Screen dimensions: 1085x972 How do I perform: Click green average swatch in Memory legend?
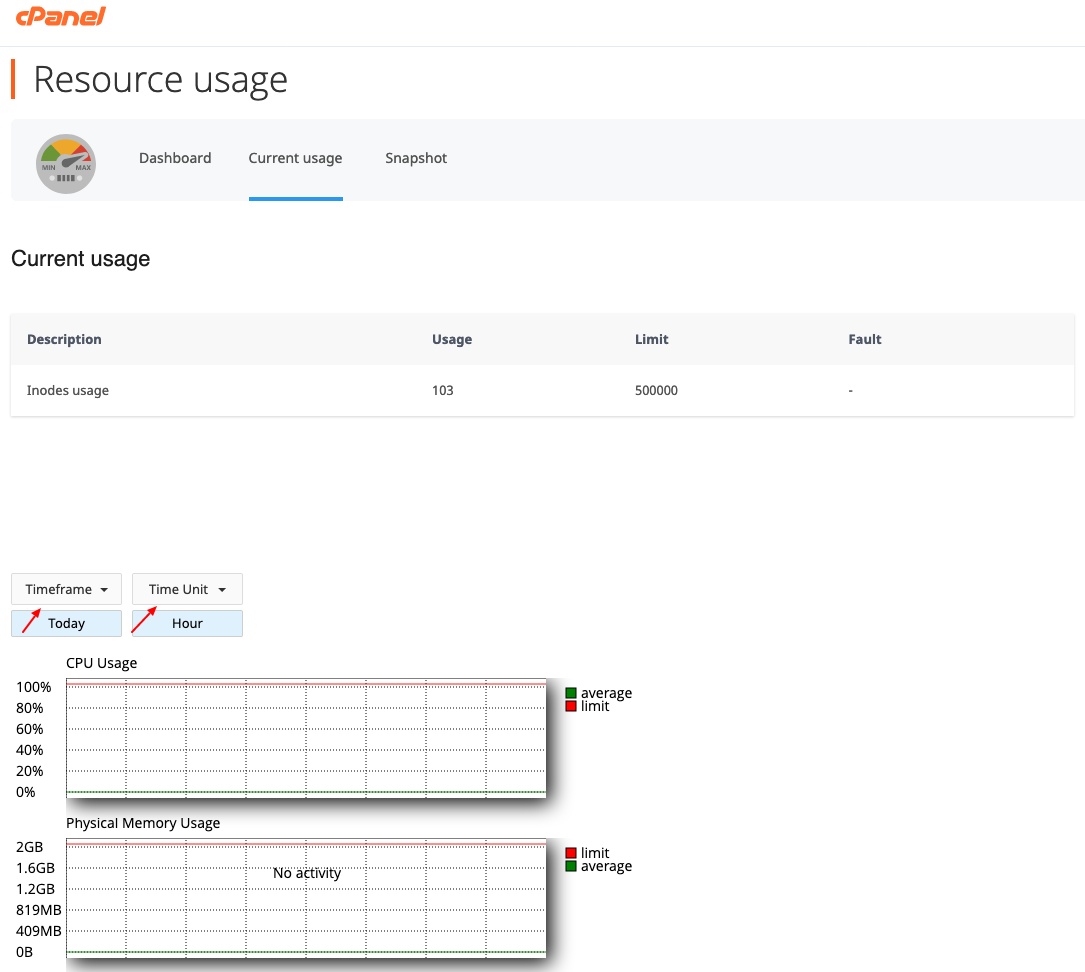pyautogui.click(x=571, y=866)
